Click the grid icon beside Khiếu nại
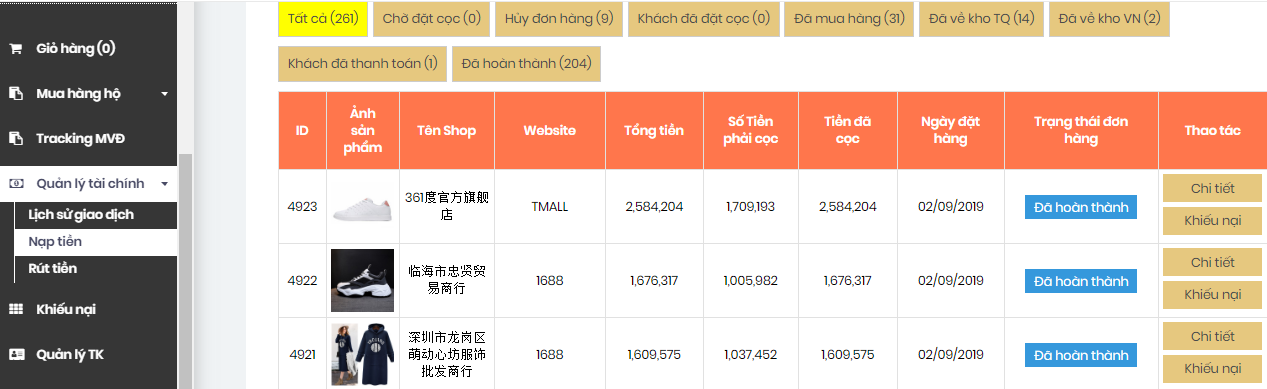This screenshot has width=1267, height=389. [x=15, y=309]
